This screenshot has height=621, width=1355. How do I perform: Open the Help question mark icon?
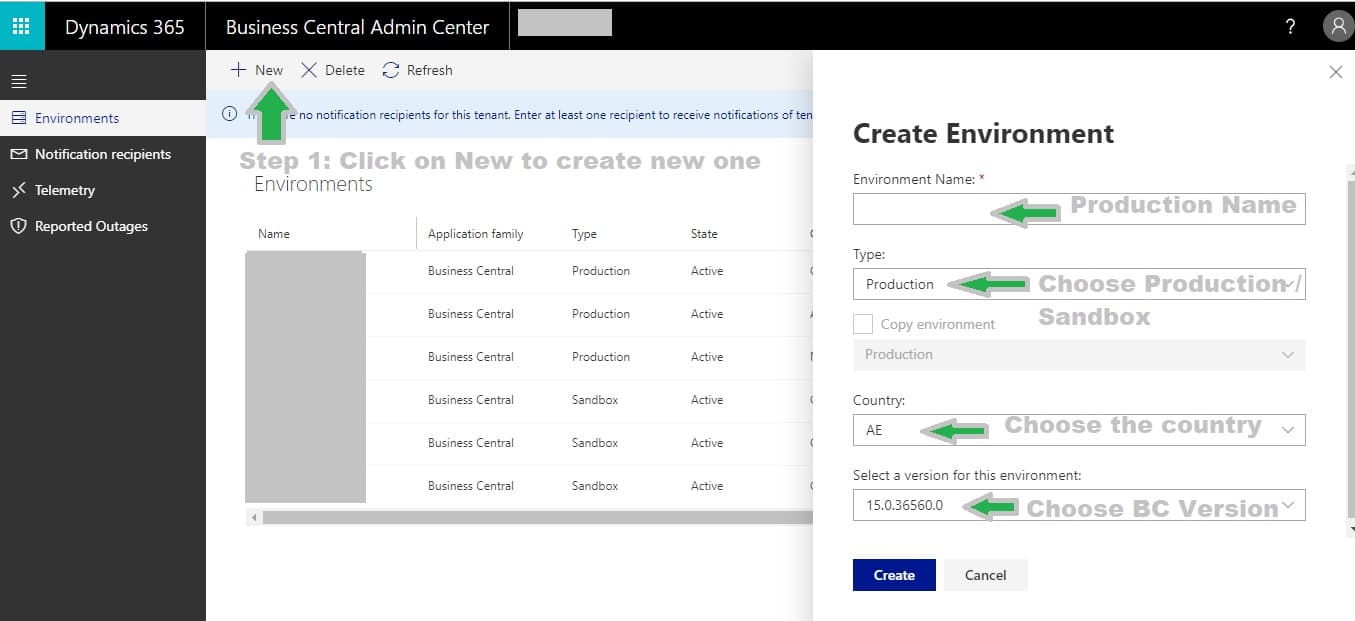[1289, 27]
